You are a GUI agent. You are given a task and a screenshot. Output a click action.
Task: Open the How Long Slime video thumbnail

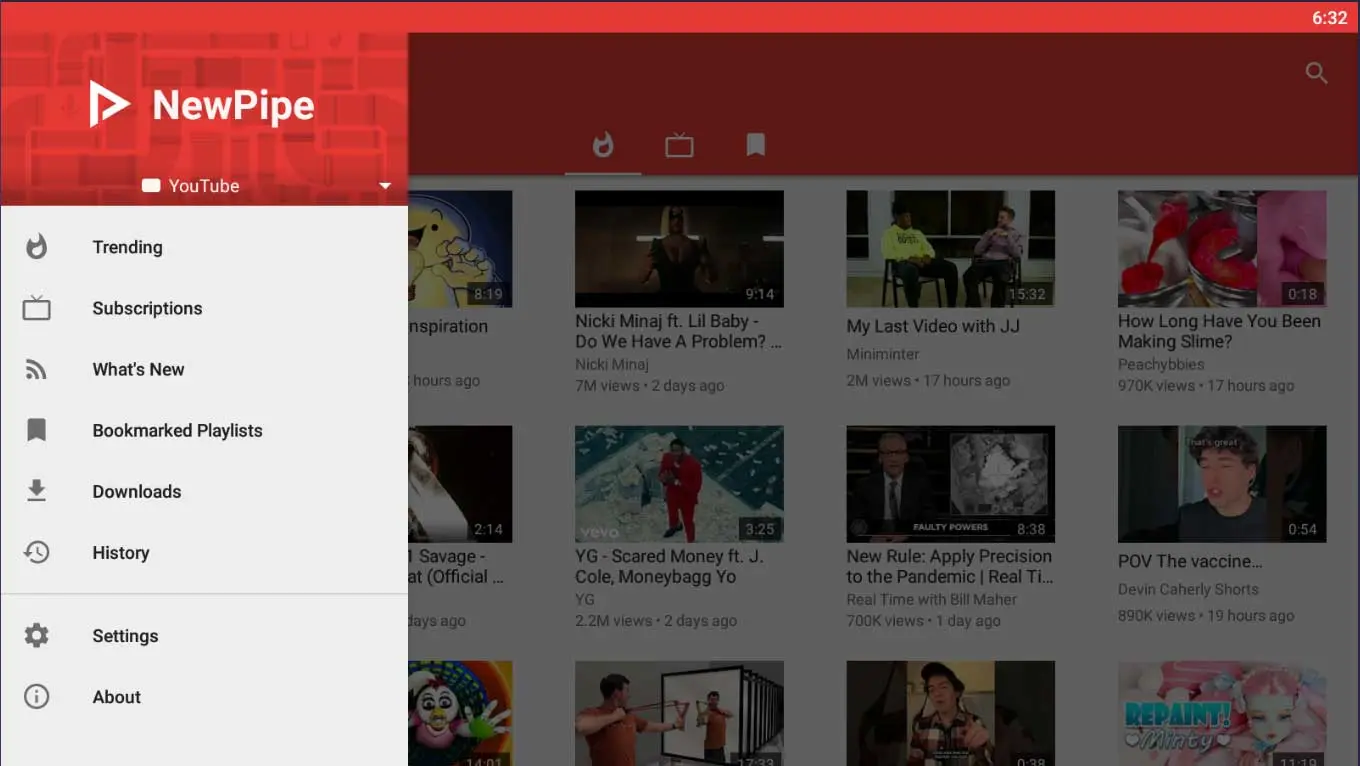pos(1222,249)
